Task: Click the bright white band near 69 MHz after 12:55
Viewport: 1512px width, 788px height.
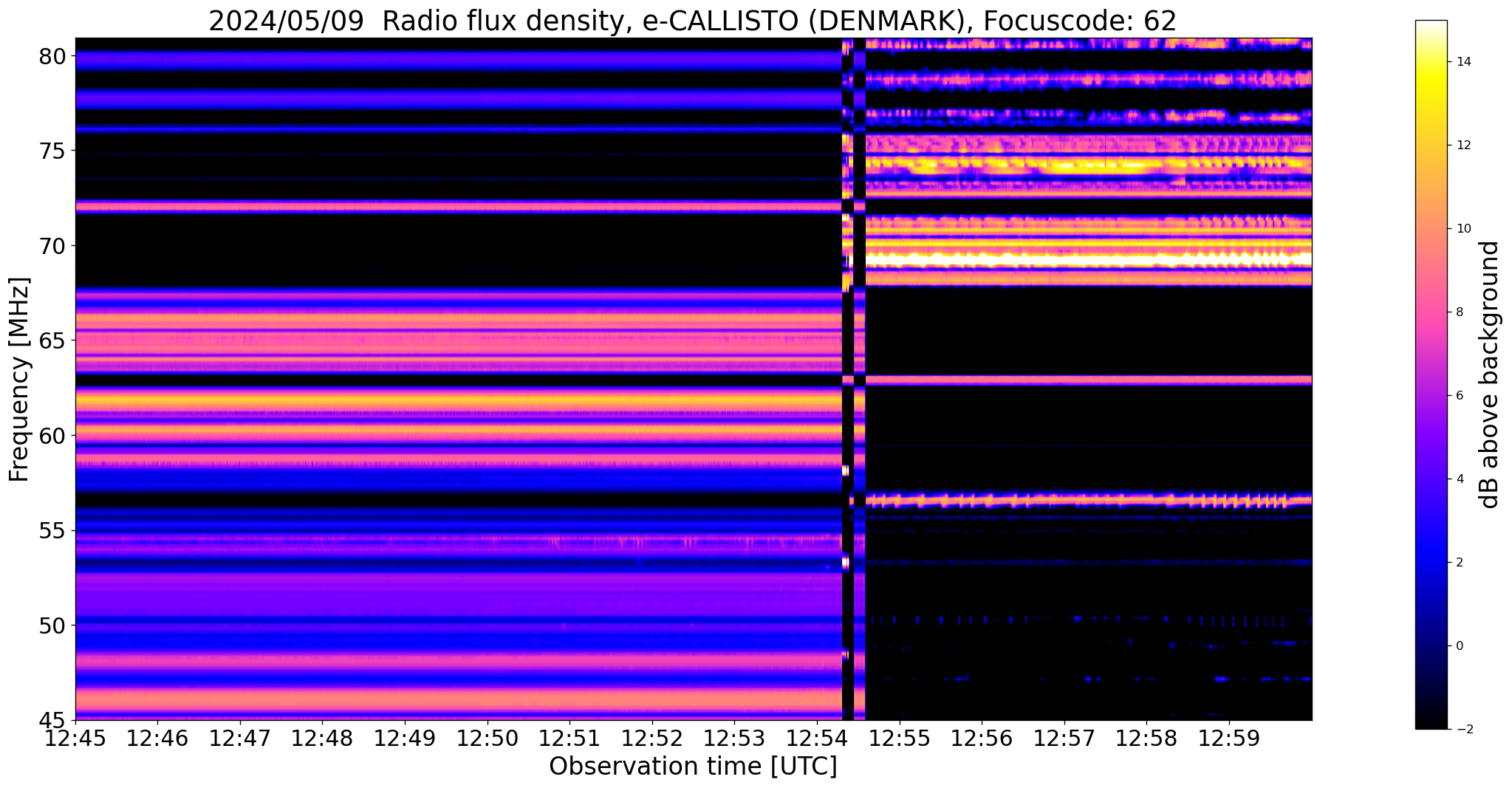Action: click(1089, 259)
